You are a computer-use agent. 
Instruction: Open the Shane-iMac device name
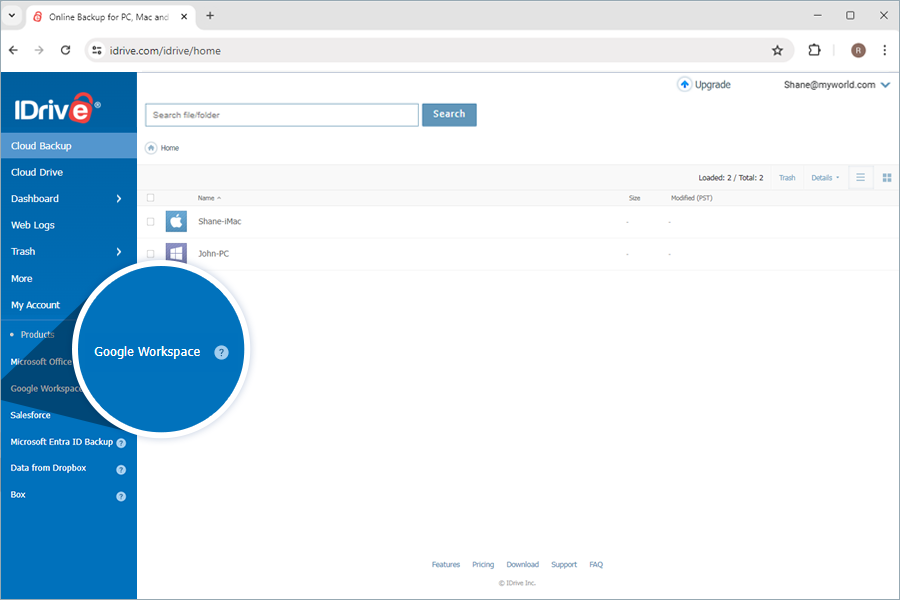point(219,221)
